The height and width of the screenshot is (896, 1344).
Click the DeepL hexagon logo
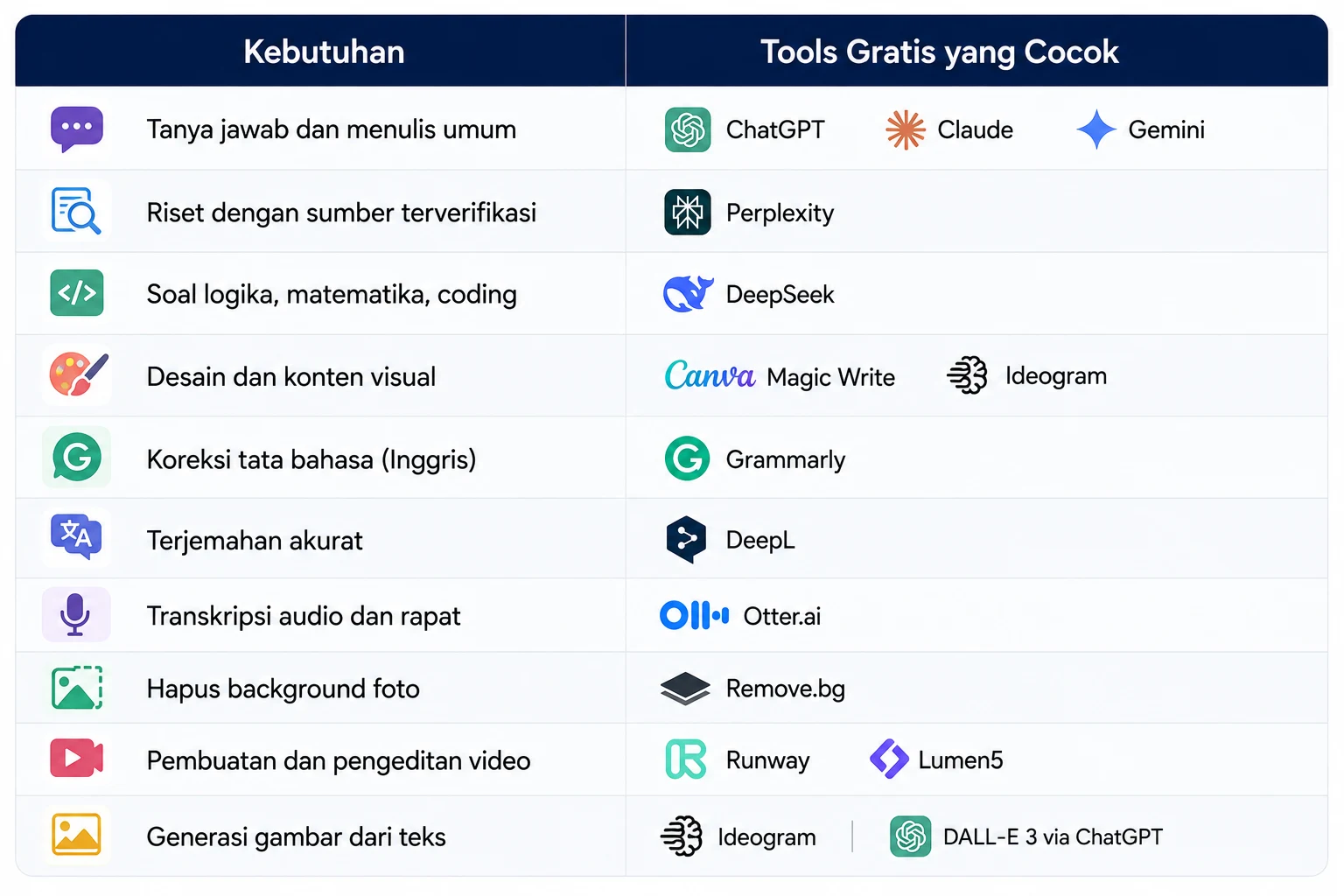tap(687, 540)
